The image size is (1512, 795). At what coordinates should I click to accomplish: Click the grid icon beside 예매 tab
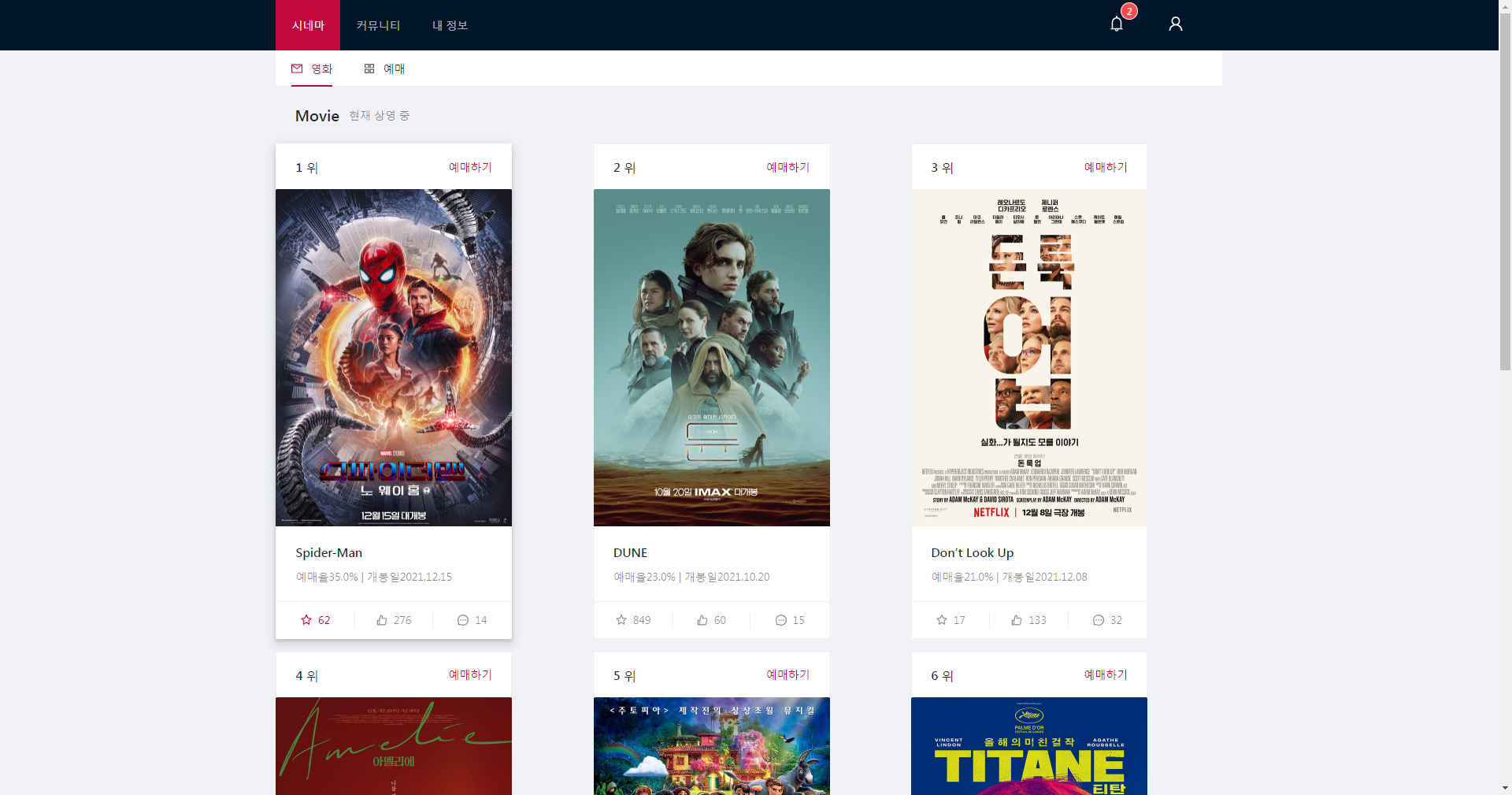pyautogui.click(x=369, y=69)
